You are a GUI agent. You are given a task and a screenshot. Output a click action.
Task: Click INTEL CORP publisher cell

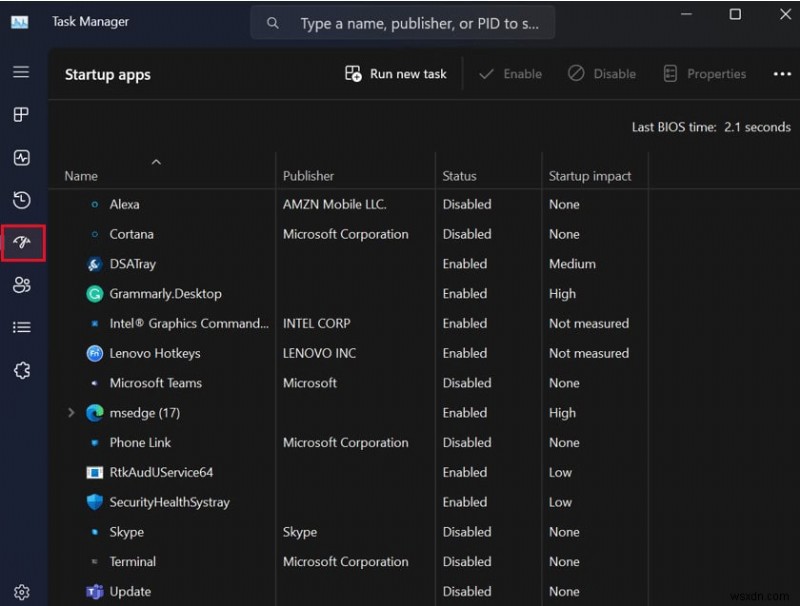coord(316,323)
